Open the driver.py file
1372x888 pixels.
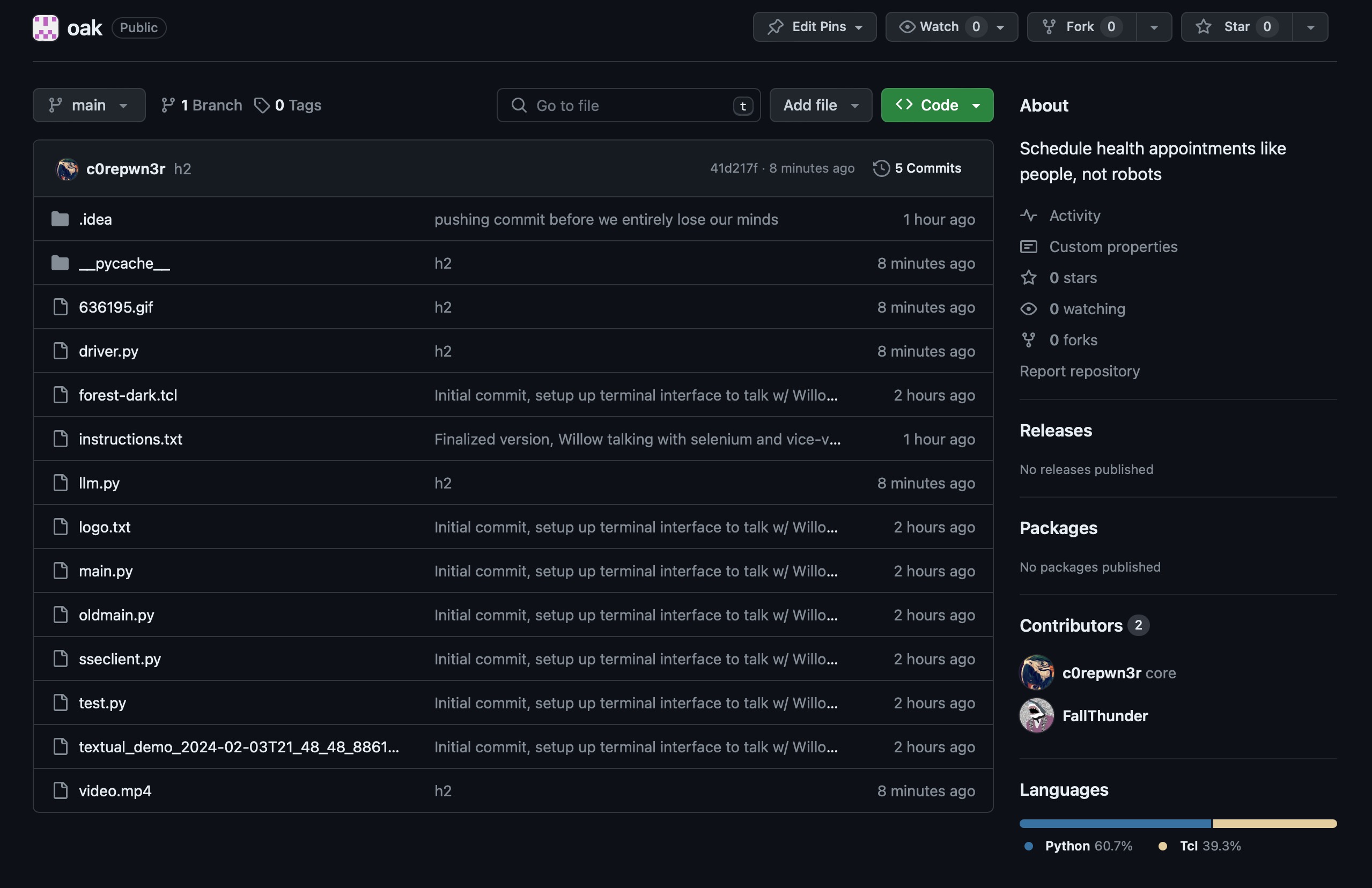(108, 351)
